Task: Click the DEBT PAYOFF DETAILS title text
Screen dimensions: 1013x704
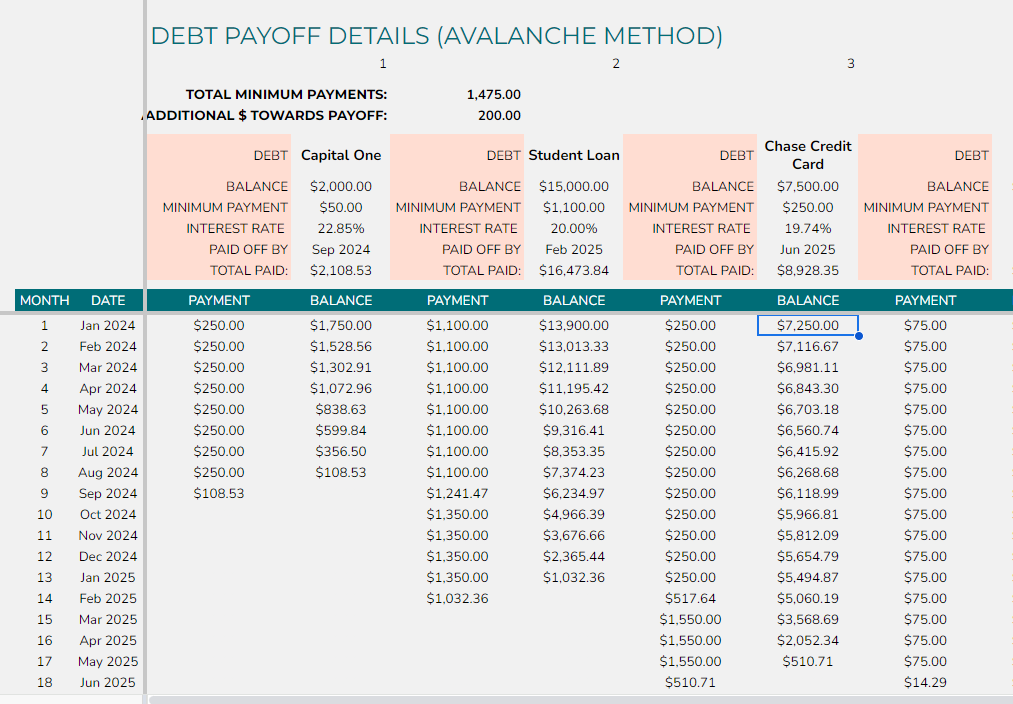Action: (x=437, y=35)
